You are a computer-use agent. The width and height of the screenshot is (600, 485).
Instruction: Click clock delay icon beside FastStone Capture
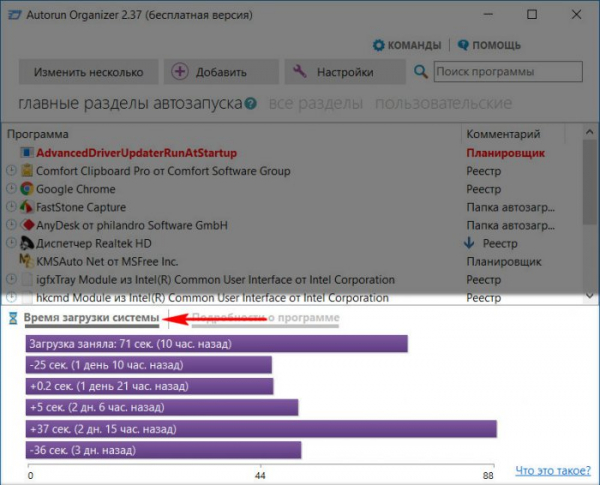pyautogui.click(x=11, y=206)
